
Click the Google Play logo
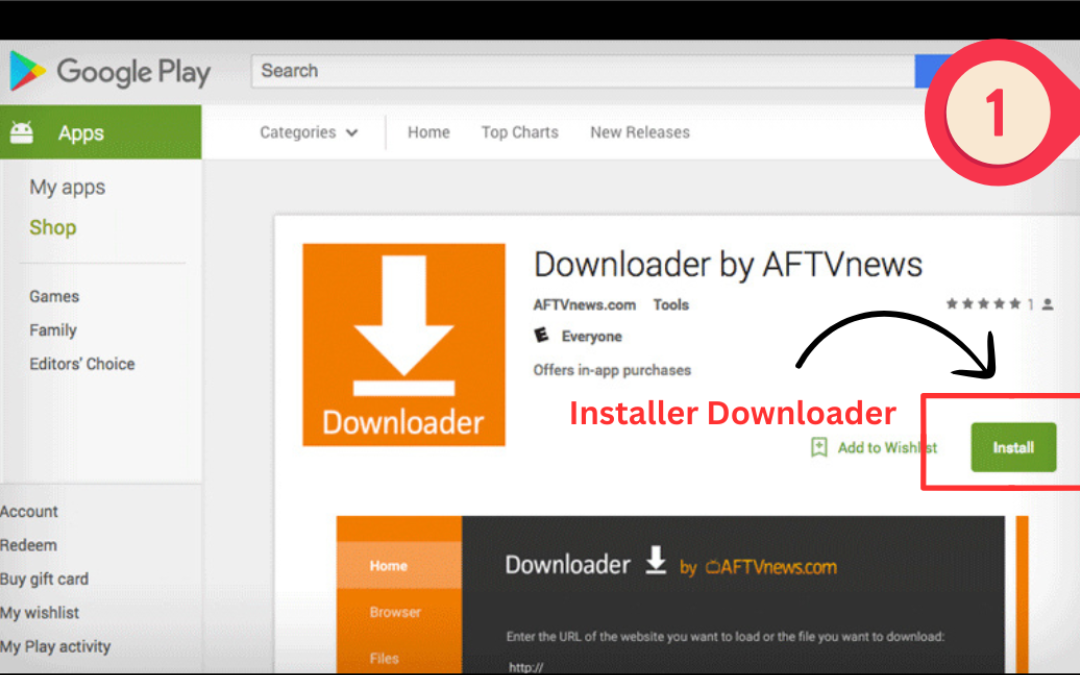click(110, 72)
